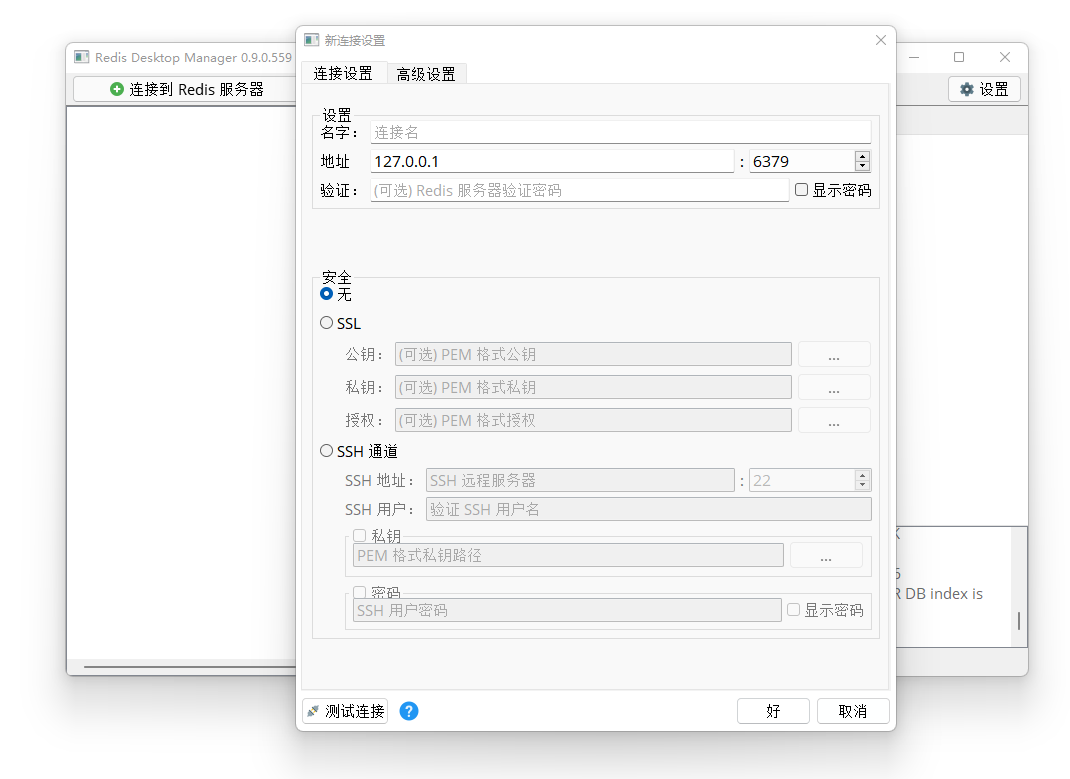The image size is (1070, 779).
Task: Select the 连接设置 tab
Action: [x=343, y=73]
